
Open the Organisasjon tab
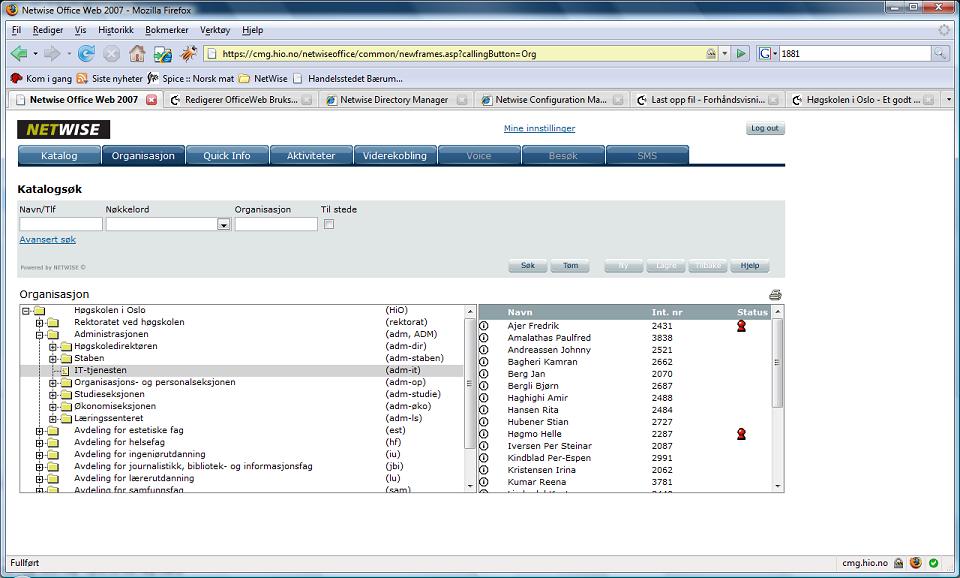pyautogui.click(x=143, y=156)
